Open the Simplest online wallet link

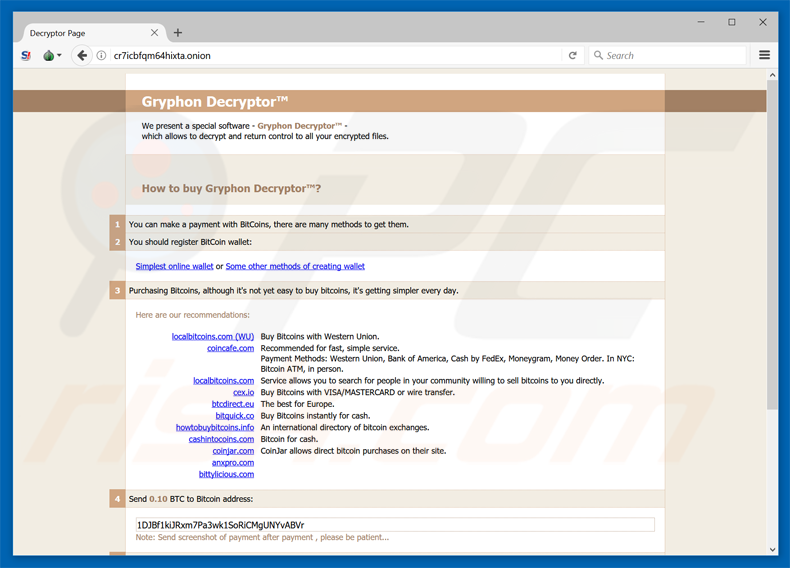pyautogui.click(x=174, y=266)
